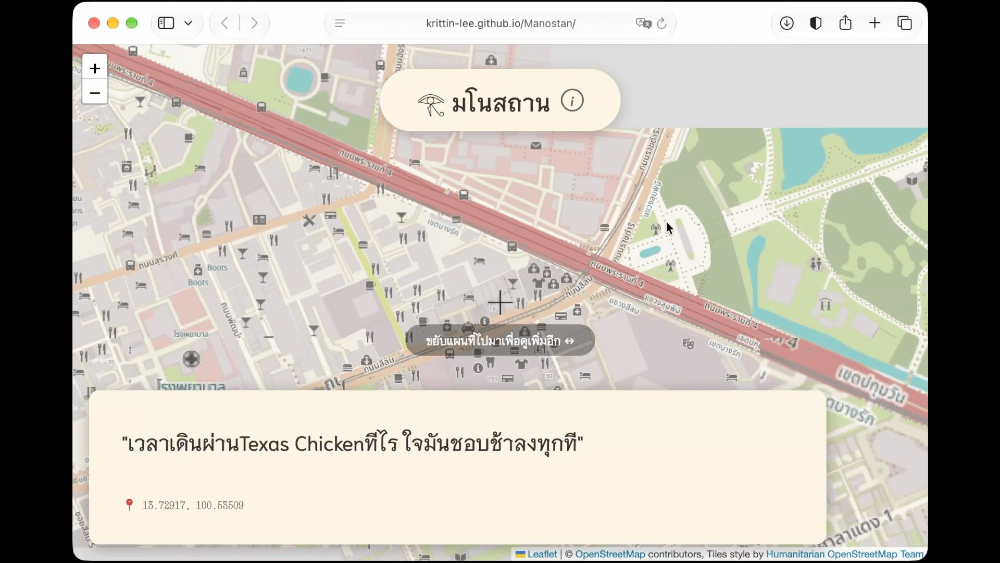Viewport: 1000px width, 563px height.
Task: Show tab overview
Action: [904, 23]
